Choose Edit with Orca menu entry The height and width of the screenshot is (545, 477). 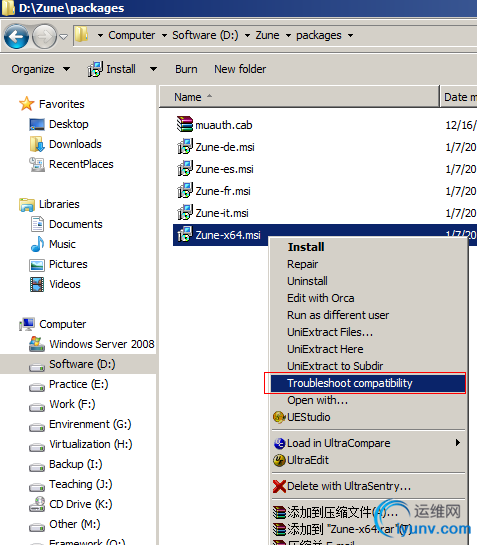click(368, 298)
